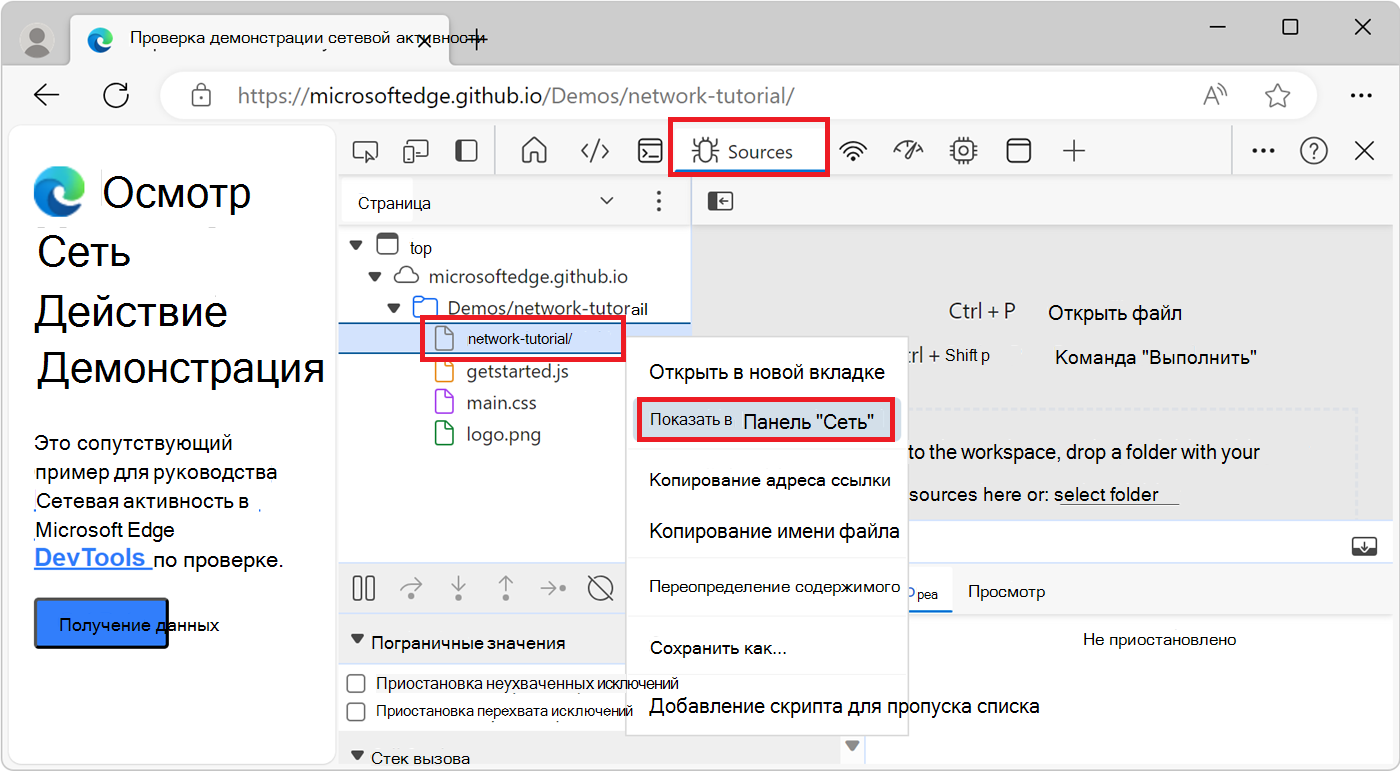Viewport: 1400px width, 771px height.
Task: Open the Performance gauge icon
Action: [x=906, y=150]
